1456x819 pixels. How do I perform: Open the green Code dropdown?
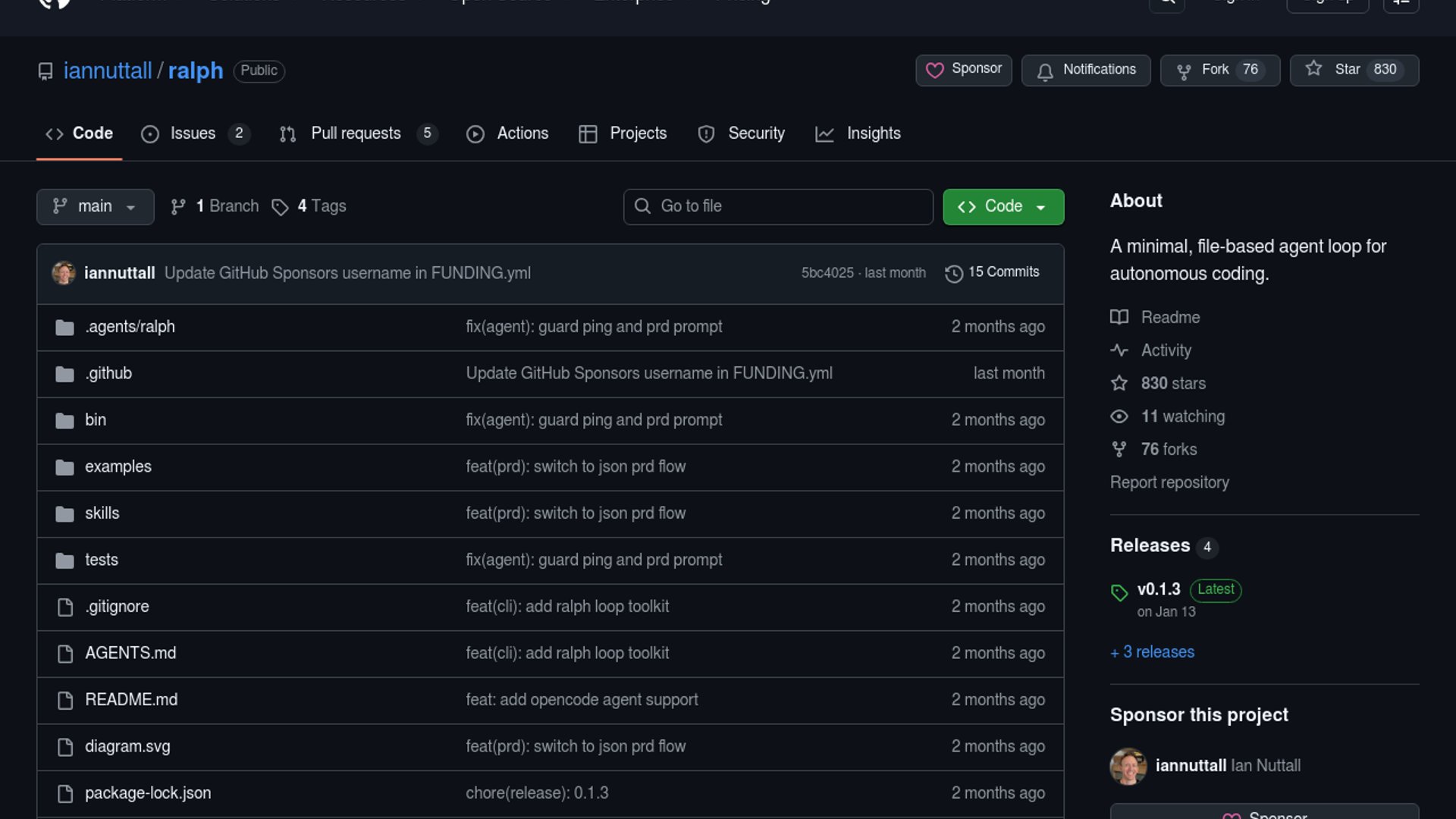tap(1003, 206)
